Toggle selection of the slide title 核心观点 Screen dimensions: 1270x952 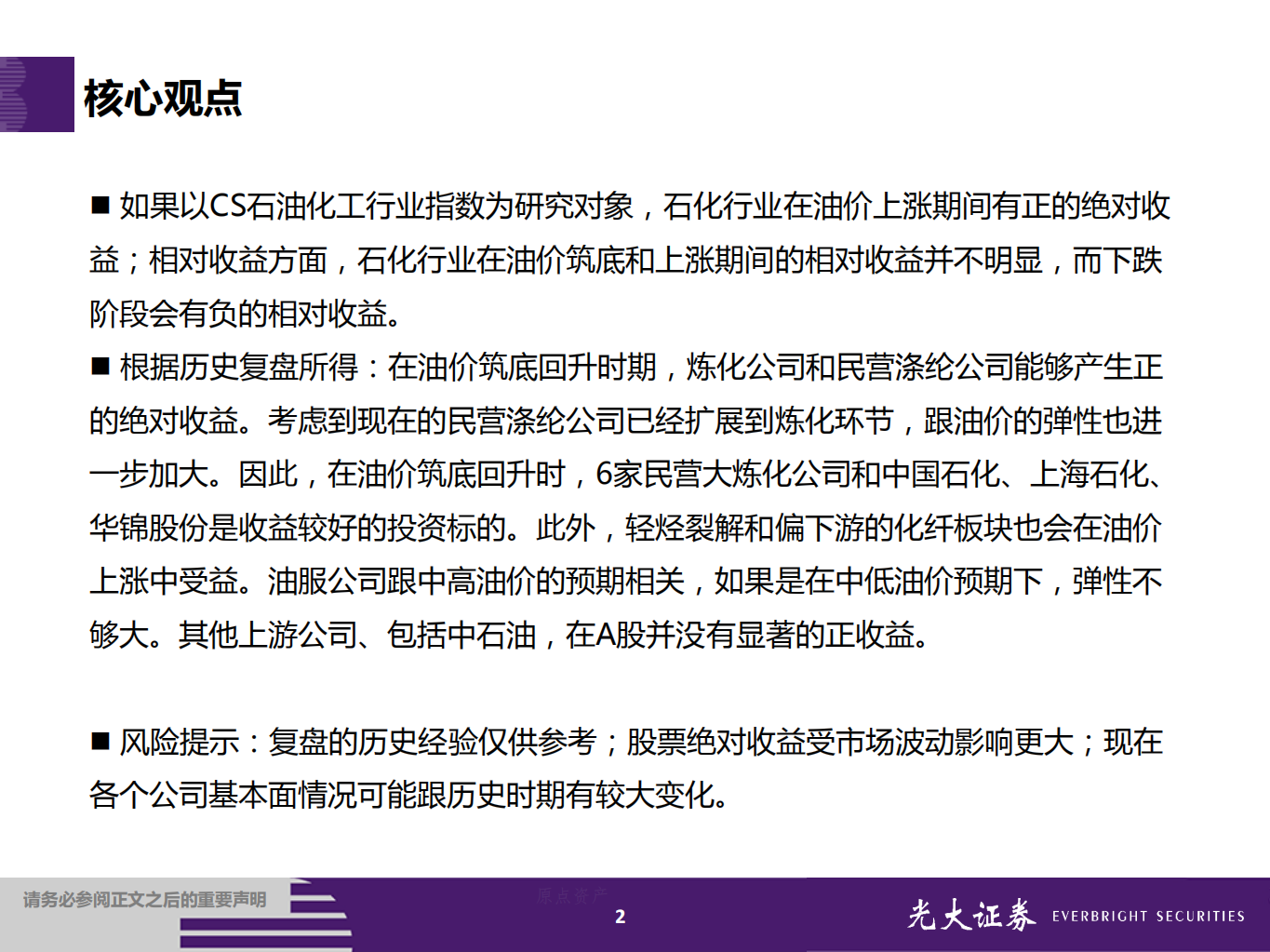pos(162,98)
